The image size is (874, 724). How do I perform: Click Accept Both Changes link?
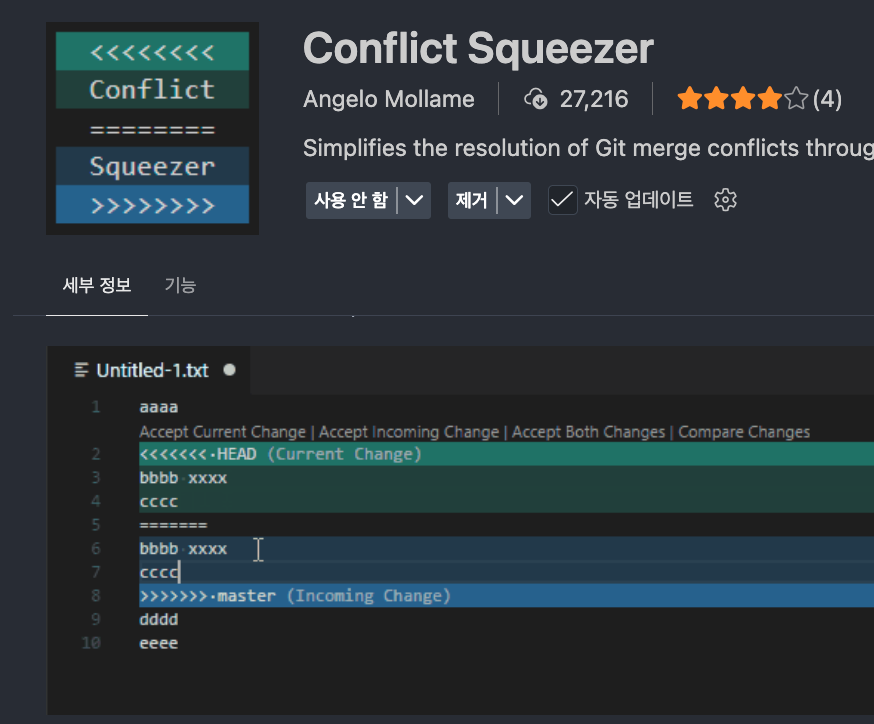coord(588,432)
